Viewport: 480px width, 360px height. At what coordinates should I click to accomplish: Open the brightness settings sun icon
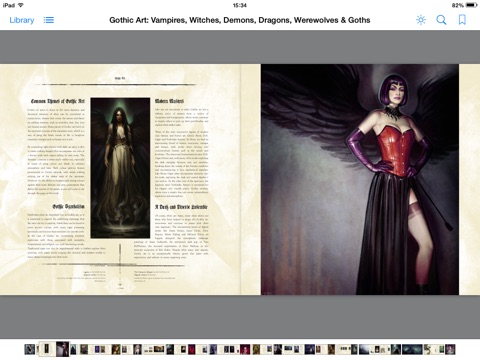(x=421, y=20)
